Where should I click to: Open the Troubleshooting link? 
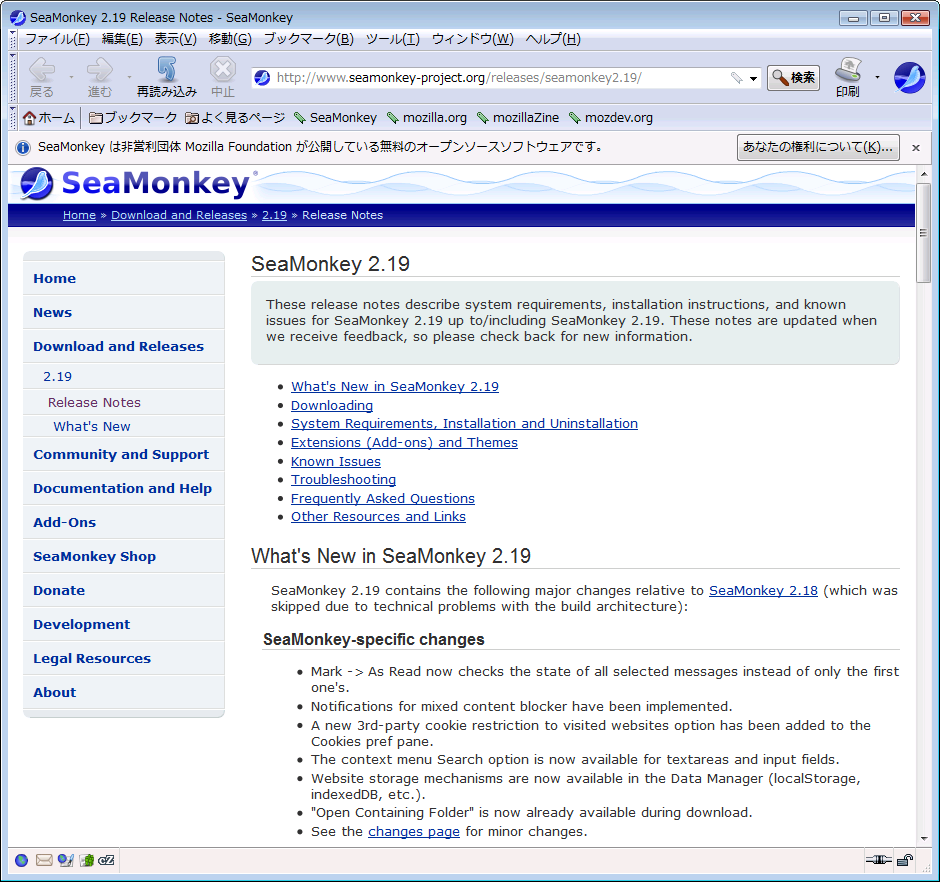tap(344, 480)
